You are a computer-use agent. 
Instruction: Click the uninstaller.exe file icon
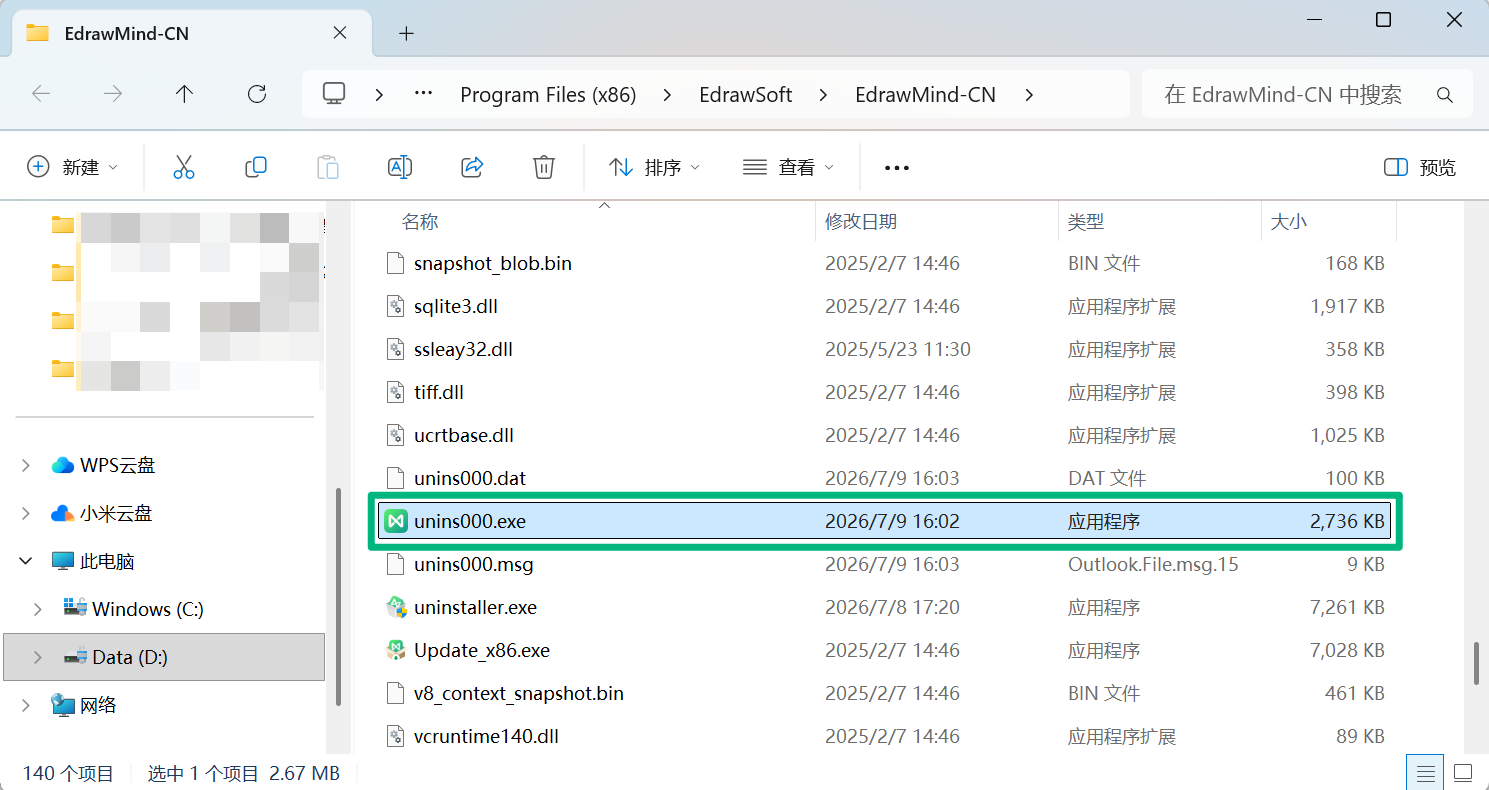(396, 607)
